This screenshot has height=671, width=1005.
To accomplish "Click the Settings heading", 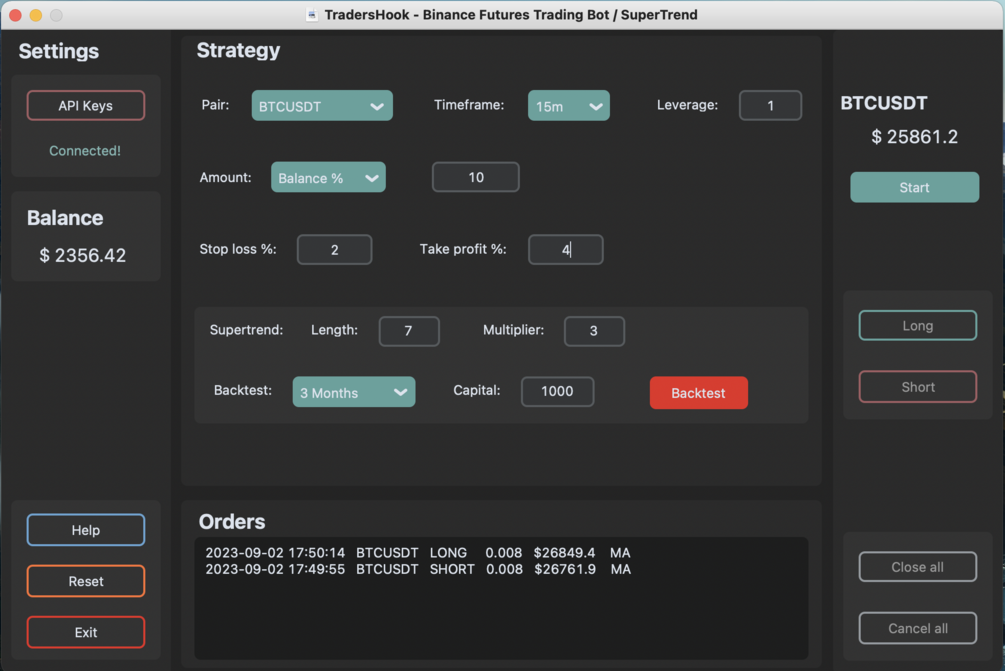I will coord(58,51).
